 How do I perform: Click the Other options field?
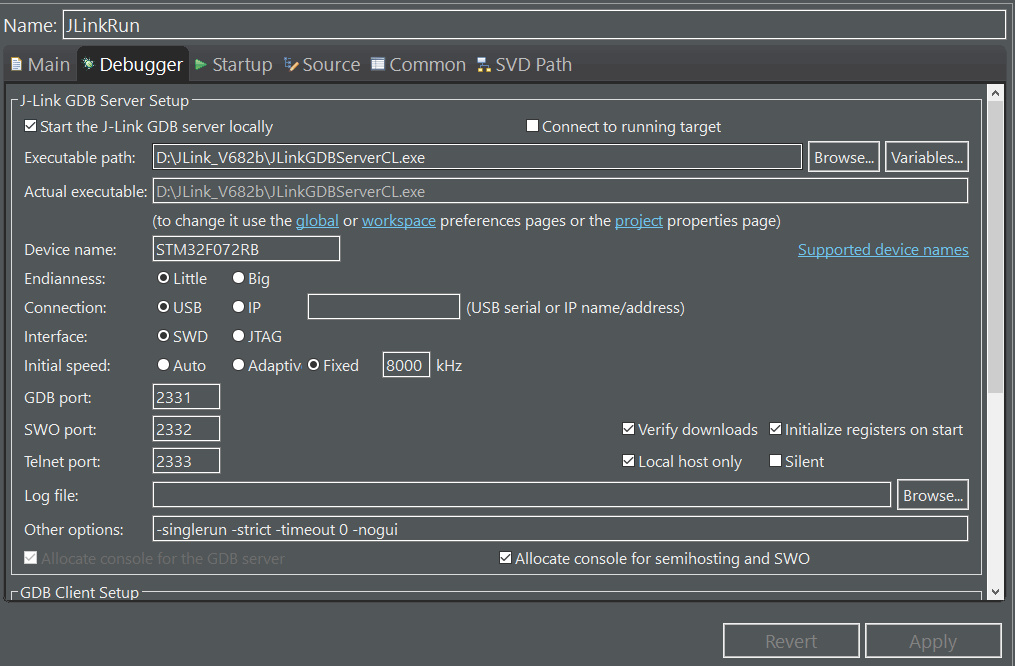tap(560, 529)
